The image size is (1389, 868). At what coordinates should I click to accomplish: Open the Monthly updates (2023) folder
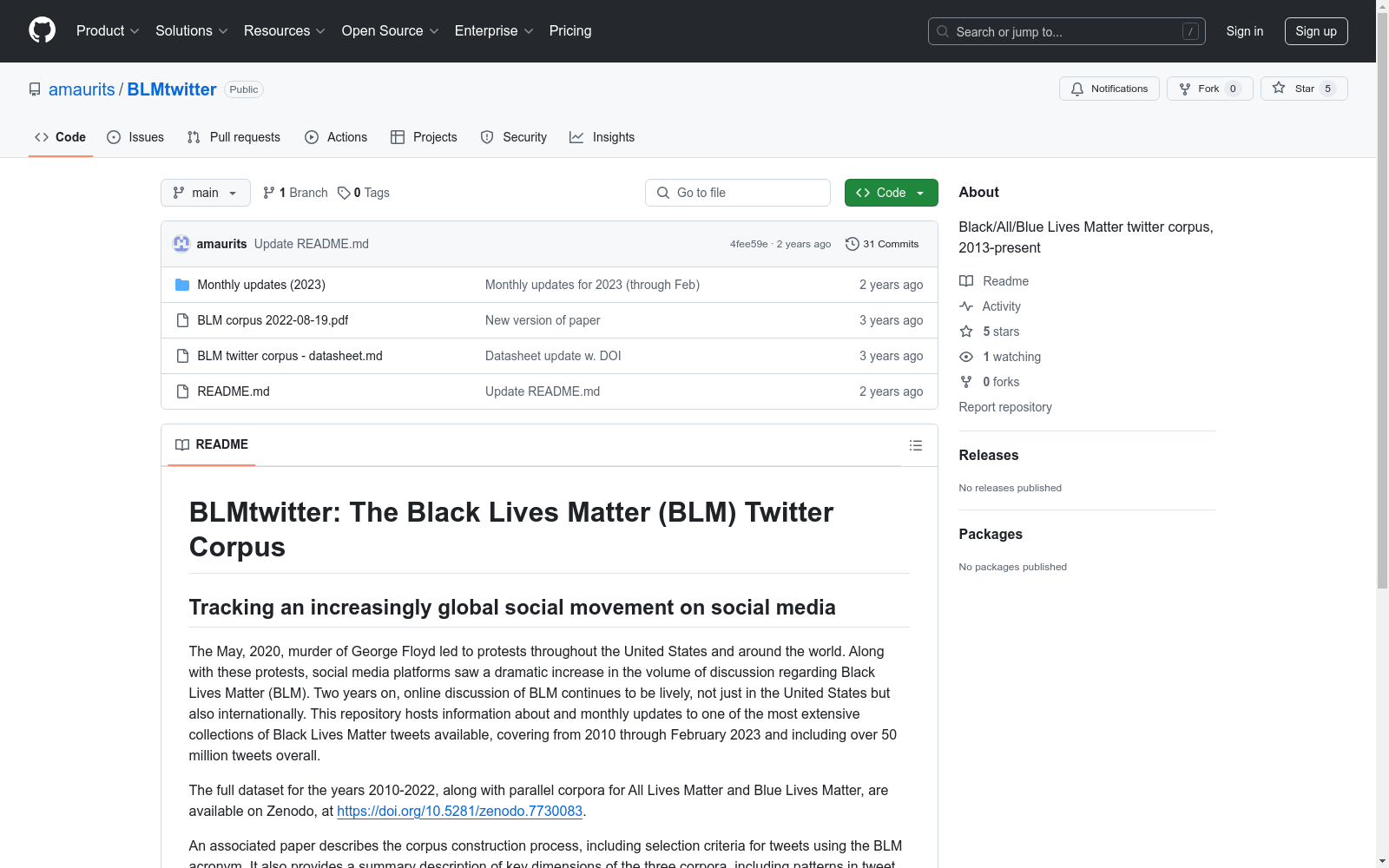261,285
